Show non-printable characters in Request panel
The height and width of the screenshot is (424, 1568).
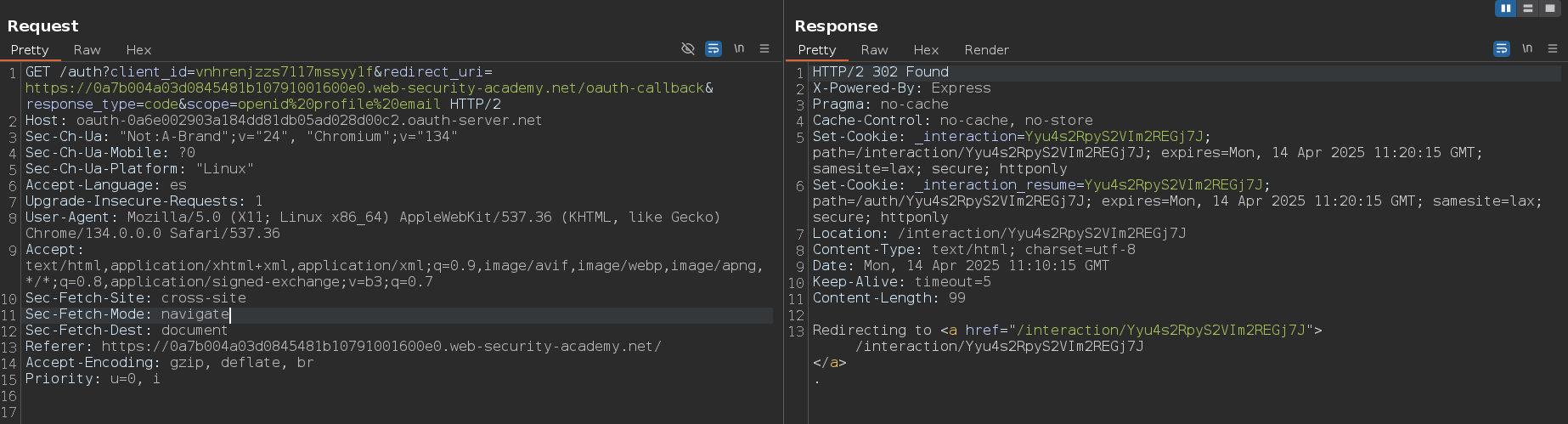(x=739, y=48)
